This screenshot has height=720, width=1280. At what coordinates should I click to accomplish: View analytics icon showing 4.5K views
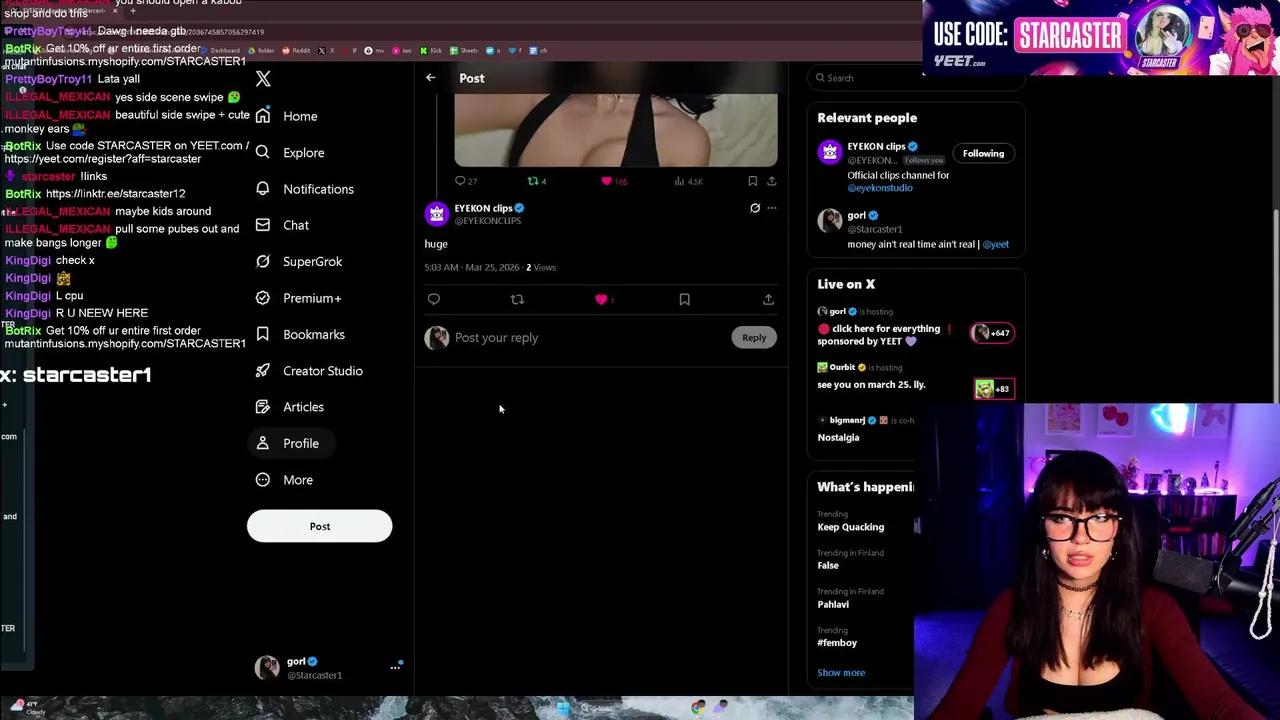pos(689,181)
